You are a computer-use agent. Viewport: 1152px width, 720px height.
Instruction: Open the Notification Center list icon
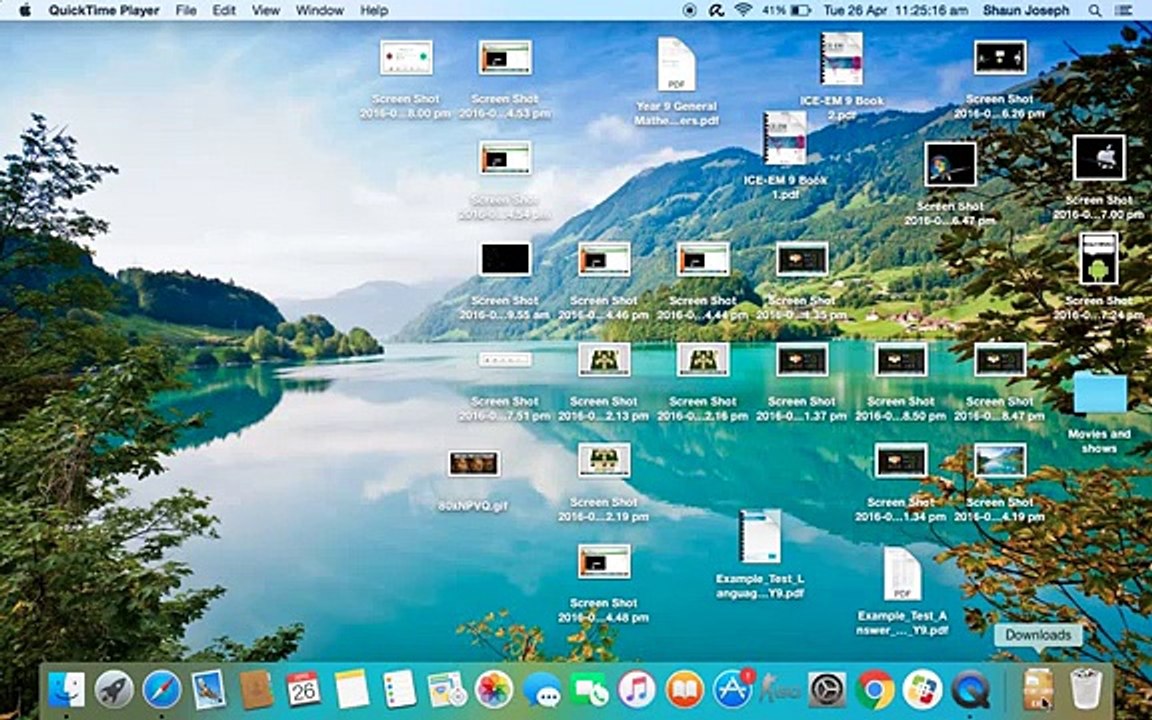pos(1127,10)
